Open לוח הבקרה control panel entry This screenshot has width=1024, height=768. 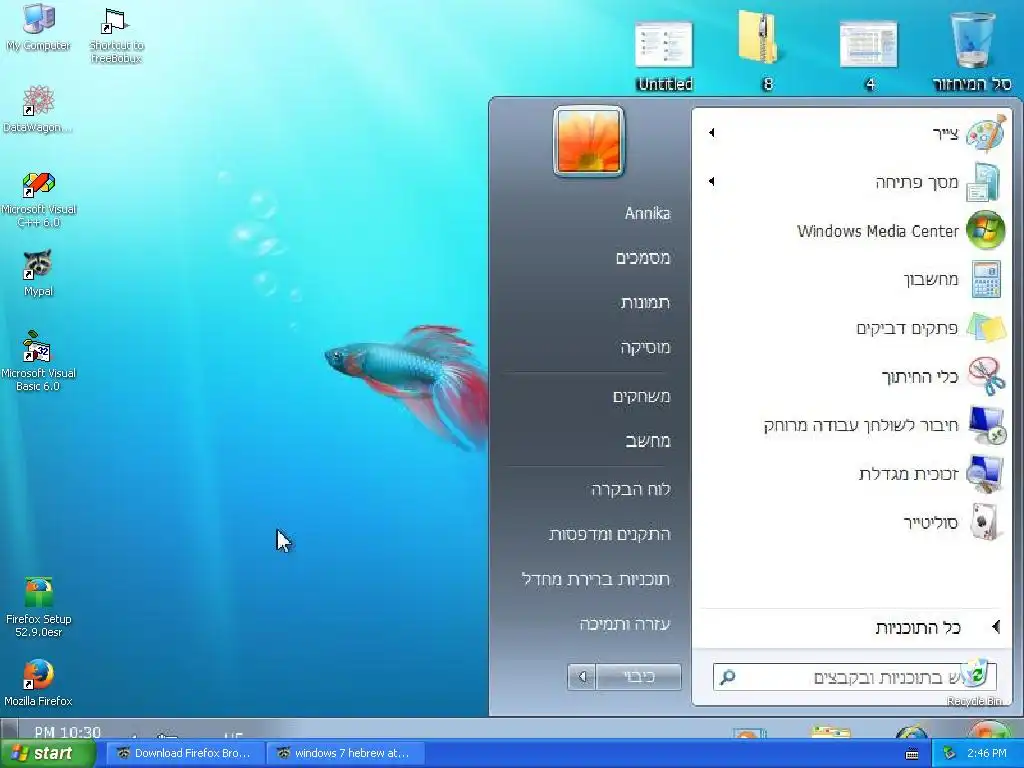point(631,489)
